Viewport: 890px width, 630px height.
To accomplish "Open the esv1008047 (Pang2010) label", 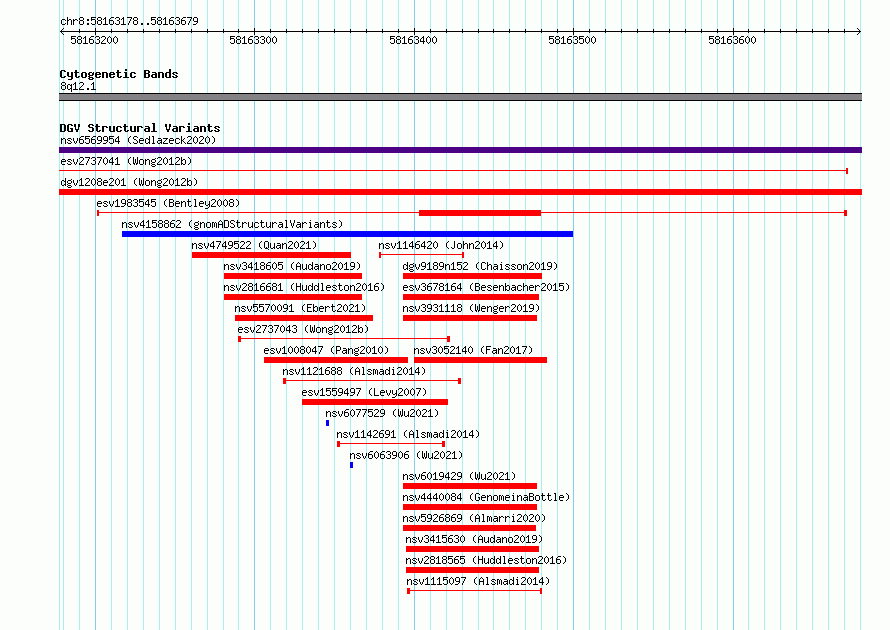I will point(326,350).
